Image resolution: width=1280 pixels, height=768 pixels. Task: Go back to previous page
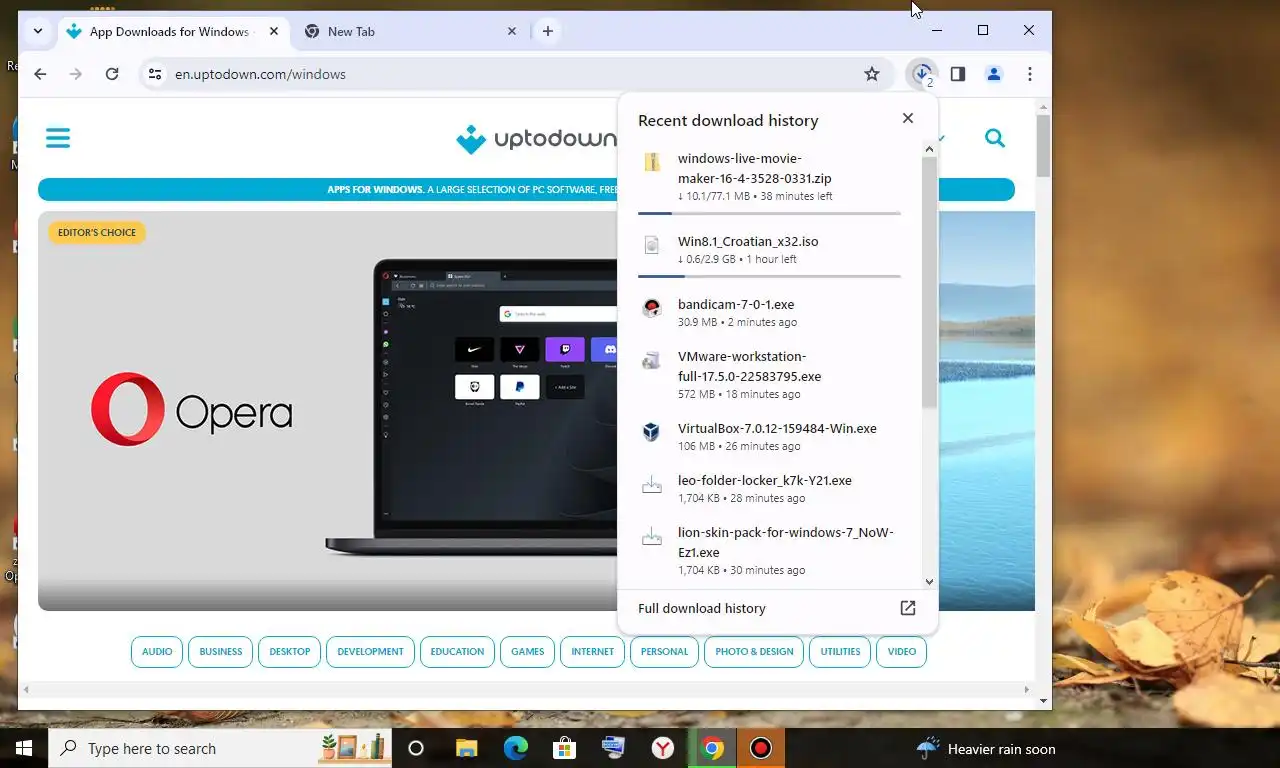click(x=40, y=74)
